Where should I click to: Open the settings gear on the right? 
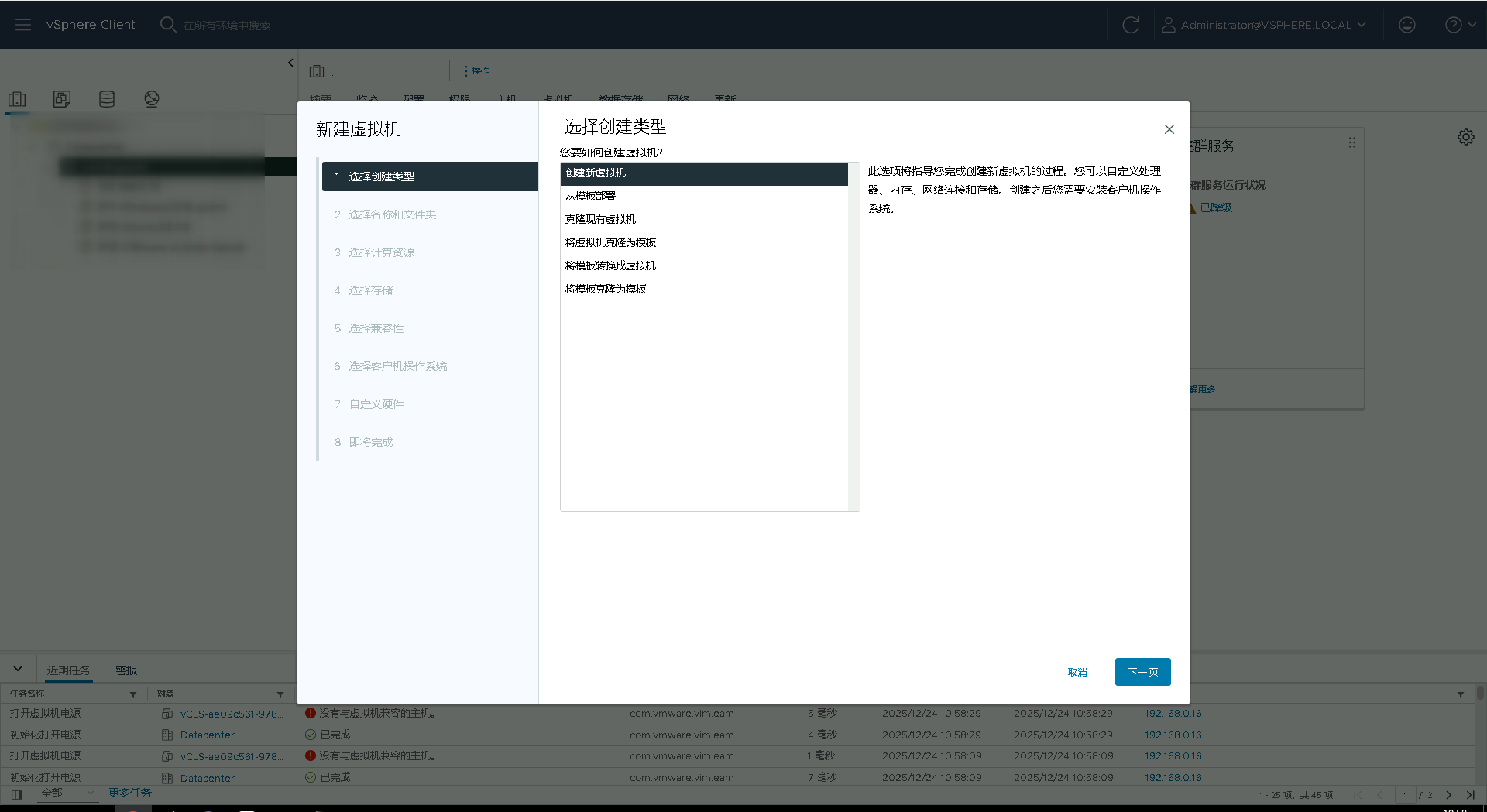pyautogui.click(x=1466, y=137)
